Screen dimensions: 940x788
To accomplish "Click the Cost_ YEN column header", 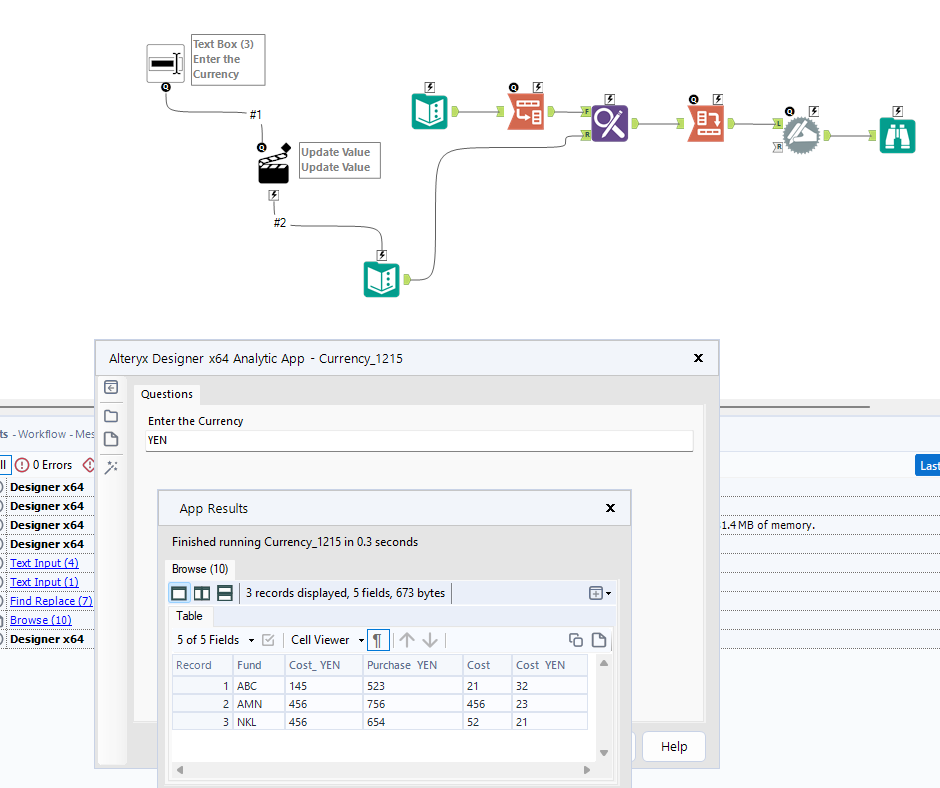I will click(324, 665).
